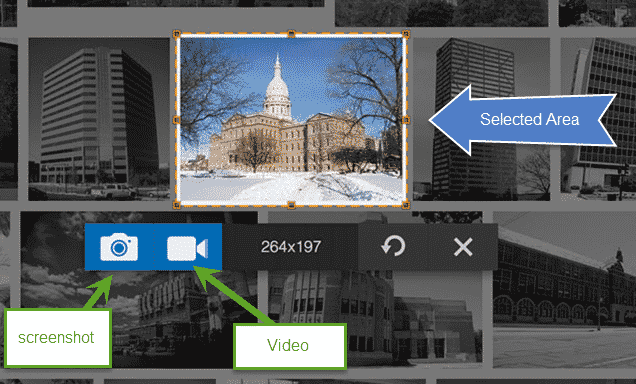Viewport: 636px width, 384px height.
Task: Click the 264x197 dimensions readout
Action: (x=291, y=247)
